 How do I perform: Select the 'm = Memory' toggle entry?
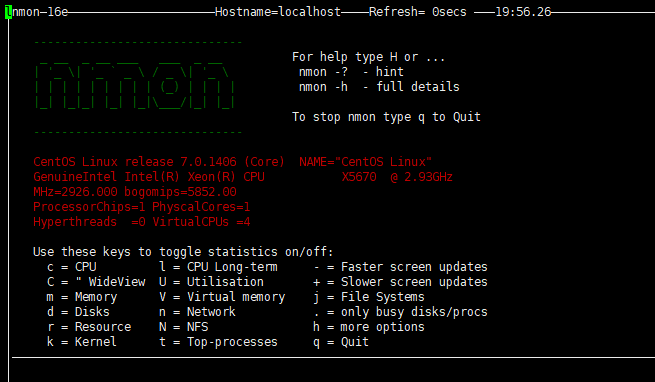[82, 297]
